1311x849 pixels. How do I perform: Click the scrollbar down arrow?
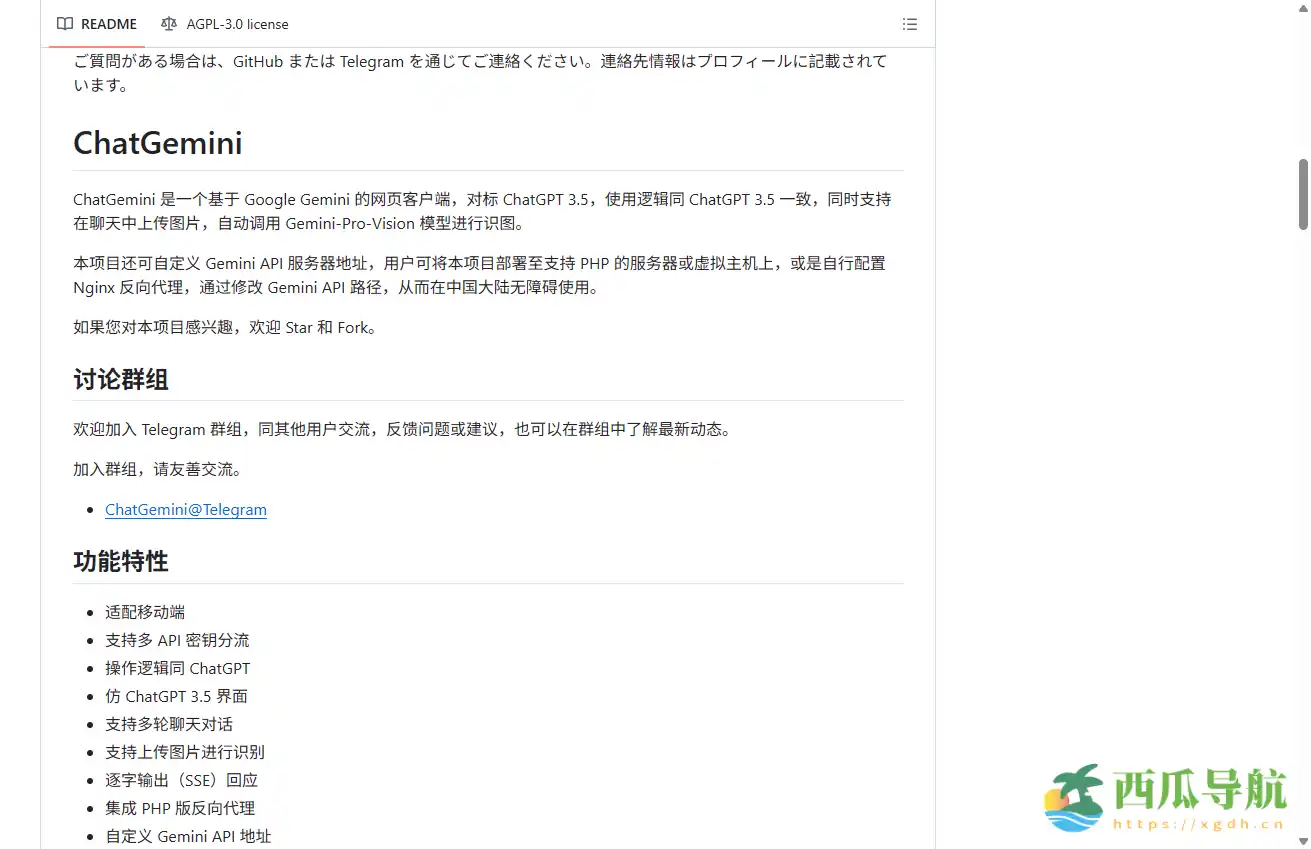1303,840
